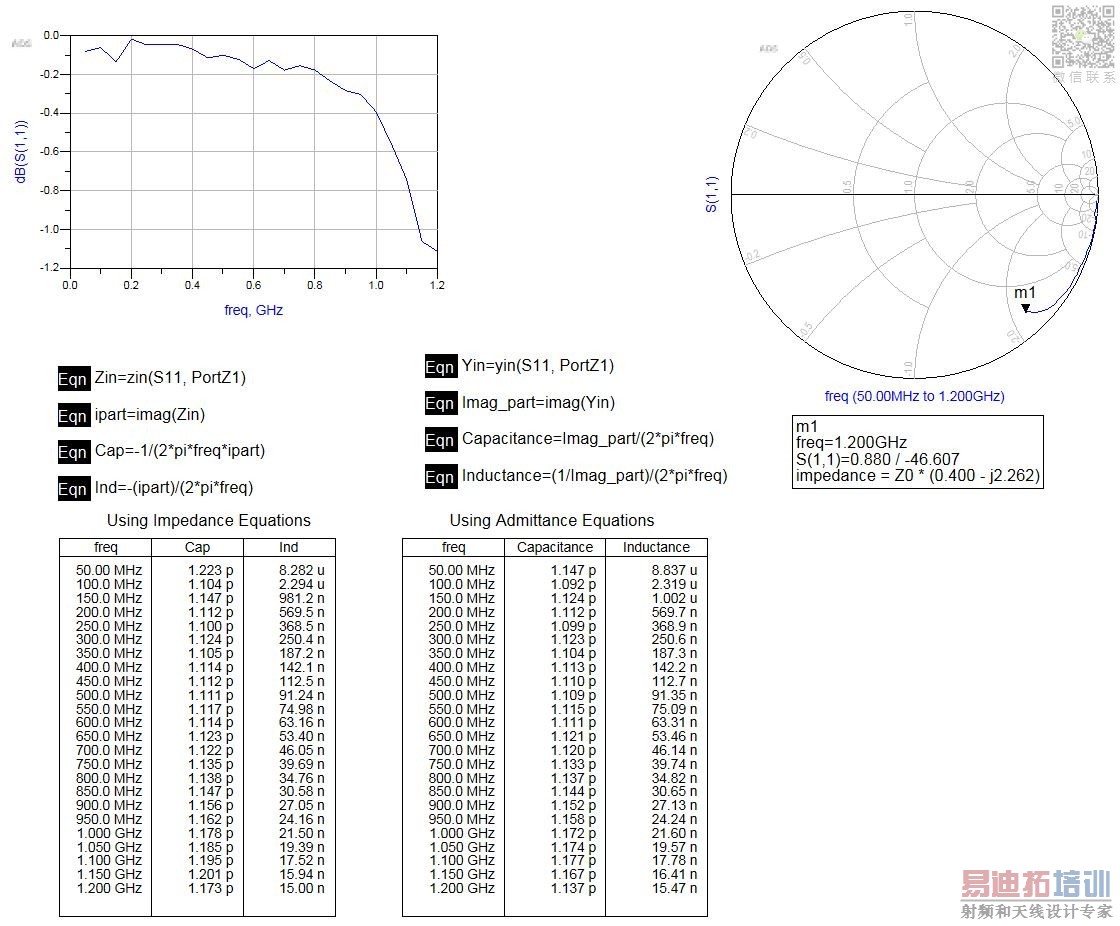The width and height of the screenshot is (1120, 926).
Task: Click the m1 label on the Smith chart
Action: click(x=1025, y=293)
